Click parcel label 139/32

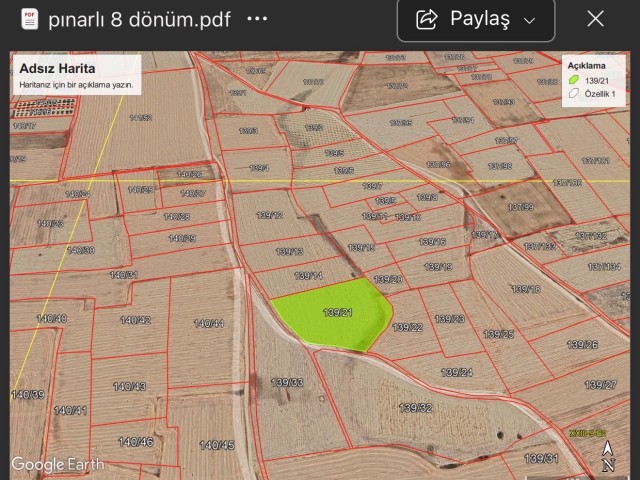416,408
